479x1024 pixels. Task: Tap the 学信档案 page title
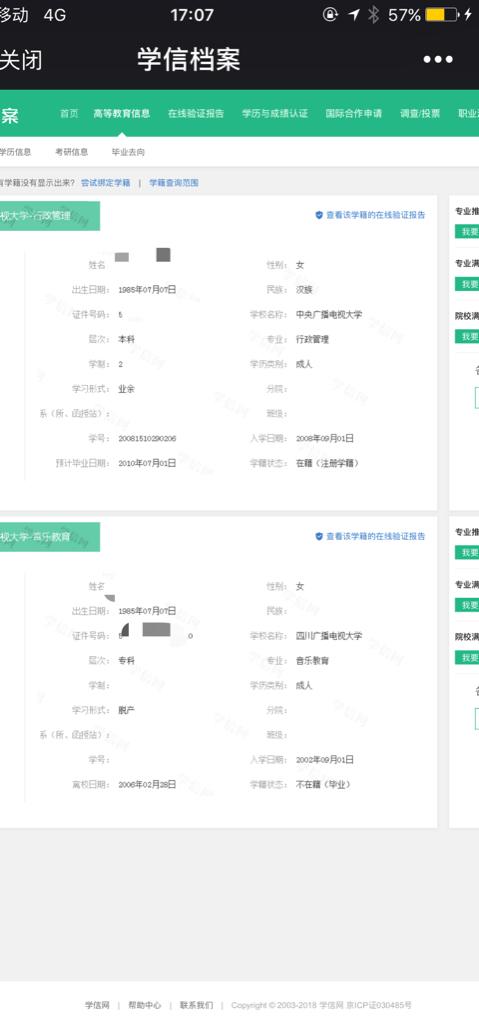pos(189,59)
